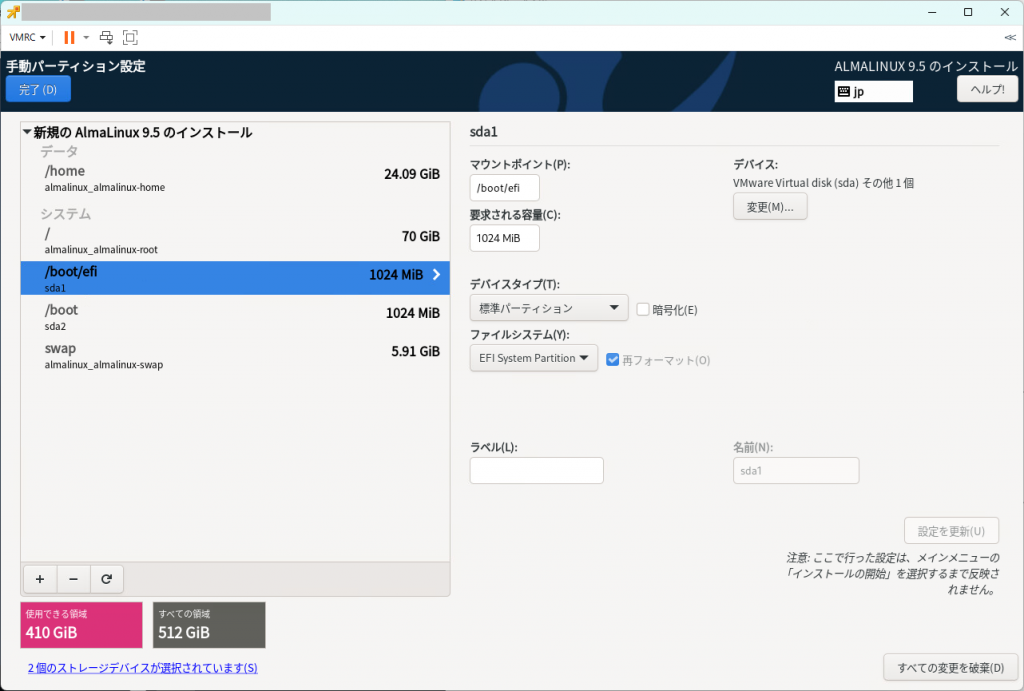Open the ファイルシステム dropdown EFI System Partition
The width and height of the screenshot is (1024, 691).
[x=534, y=358]
